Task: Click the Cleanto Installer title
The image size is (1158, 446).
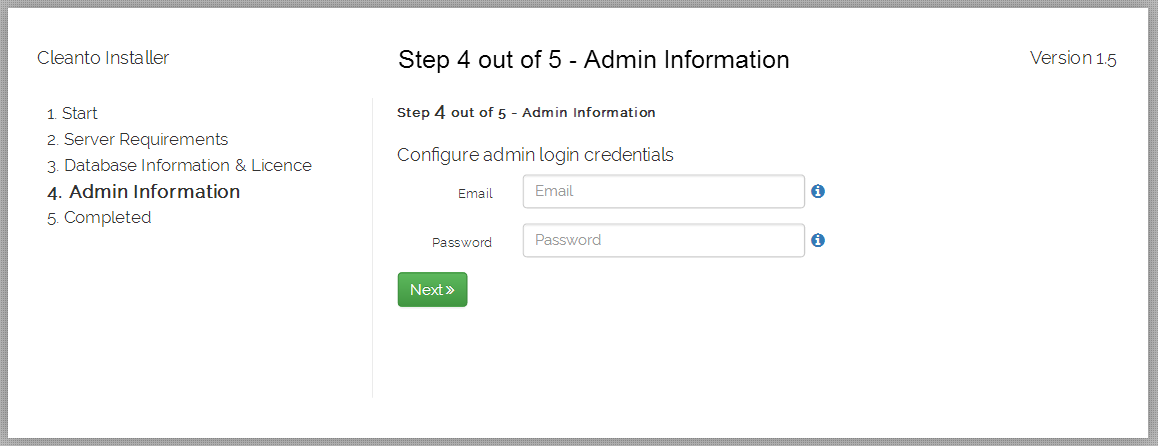Action: coord(103,58)
